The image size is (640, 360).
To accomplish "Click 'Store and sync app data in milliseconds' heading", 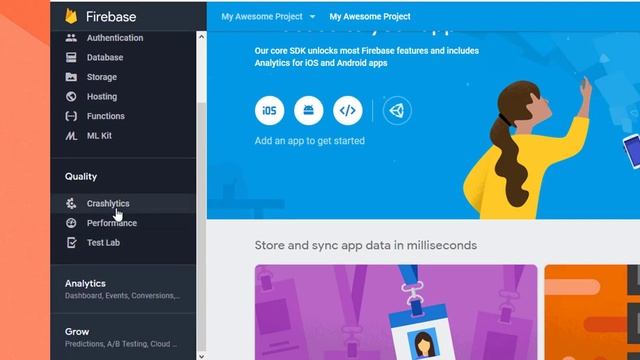I will [366, 245].
